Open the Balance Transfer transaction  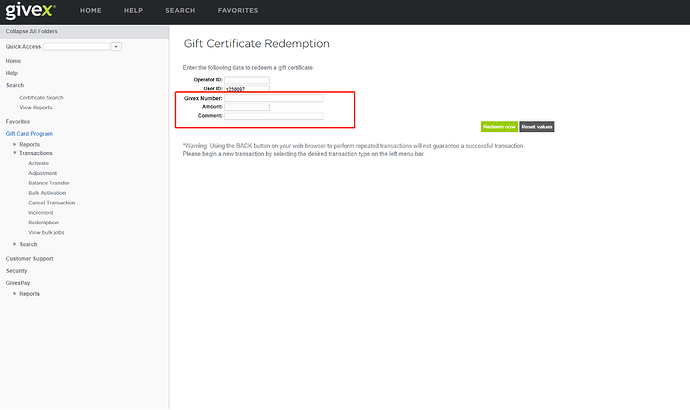[x=49, y=183]
